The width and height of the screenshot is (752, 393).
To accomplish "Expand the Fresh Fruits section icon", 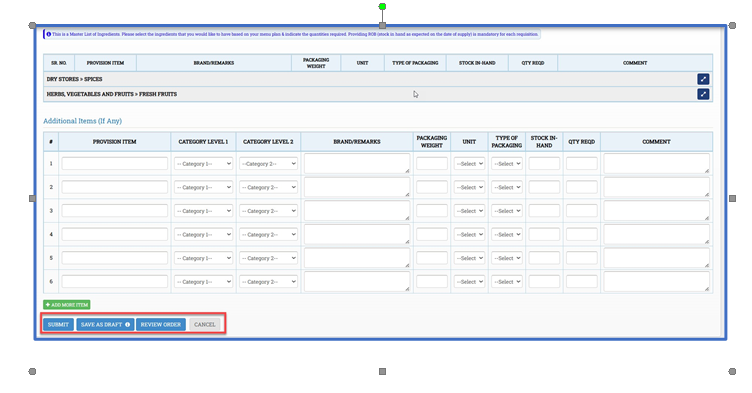I will point(703,94).
